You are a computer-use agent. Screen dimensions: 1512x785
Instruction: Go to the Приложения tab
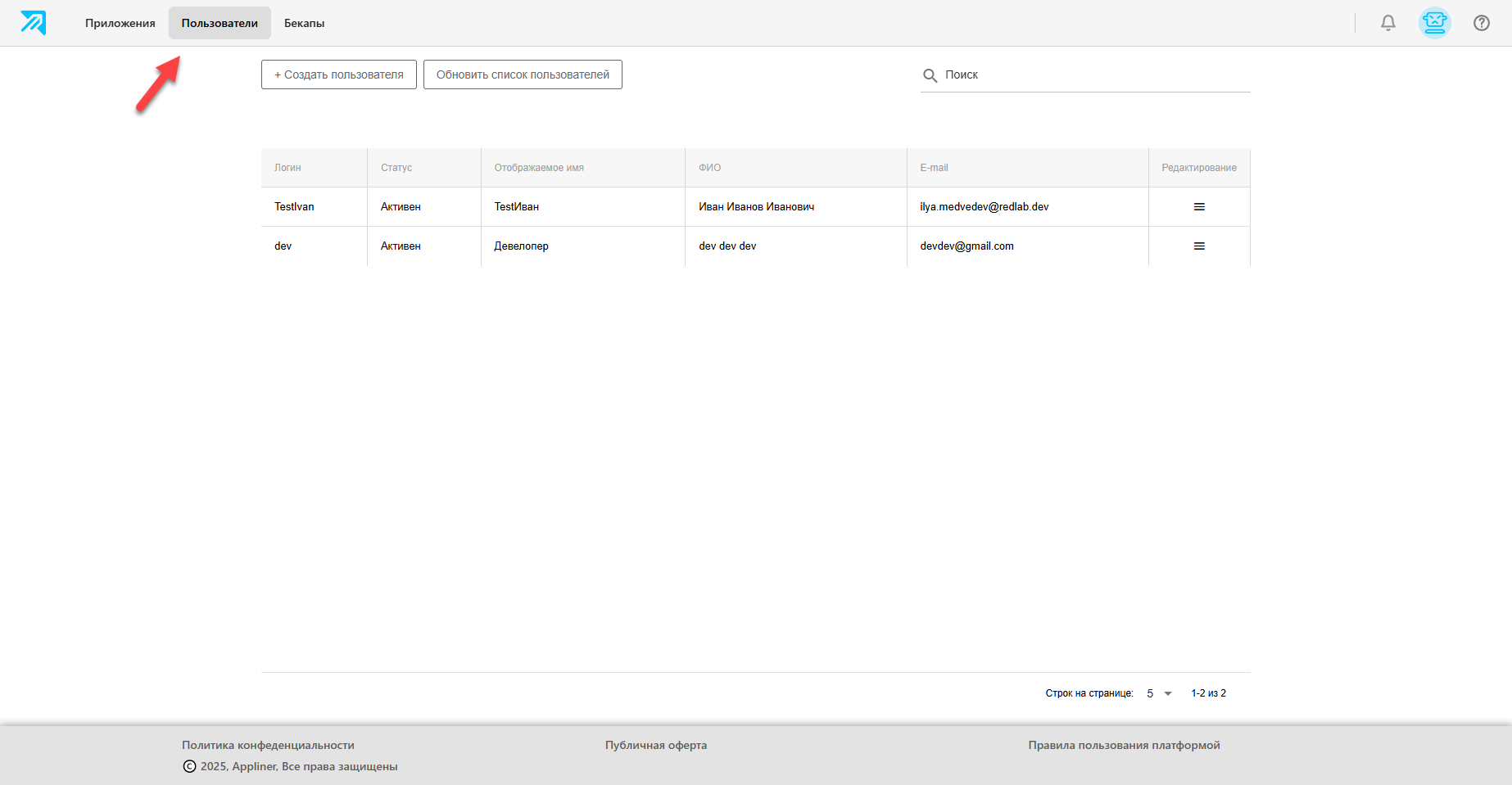pyautogui.click(x=120, y=23)
